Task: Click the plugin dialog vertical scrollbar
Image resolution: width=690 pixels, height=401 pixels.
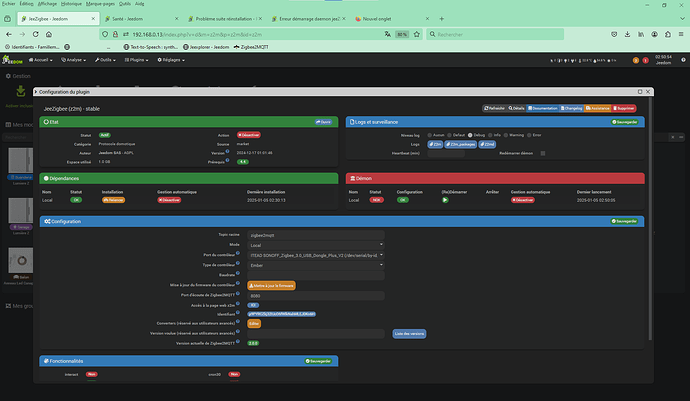Action: click(650, 219)
